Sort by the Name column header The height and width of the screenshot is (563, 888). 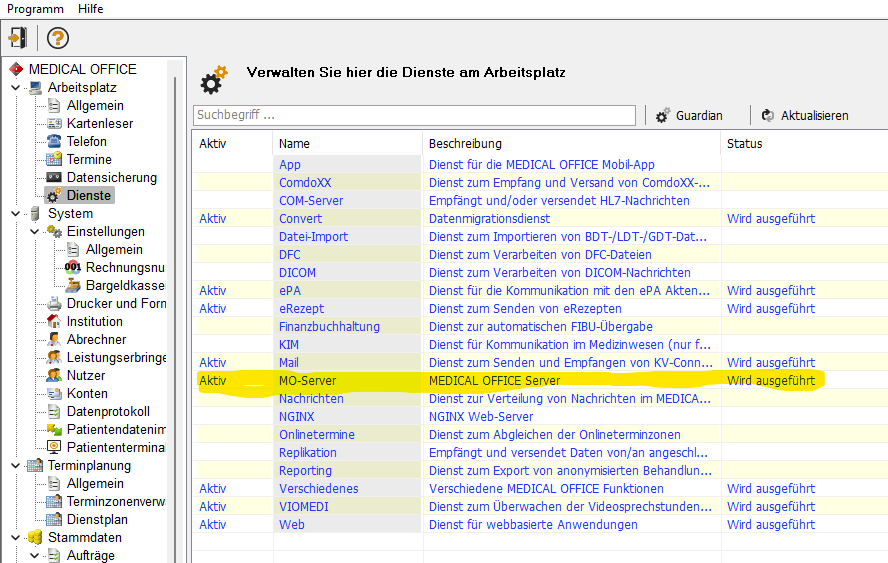tap(294, 144)
